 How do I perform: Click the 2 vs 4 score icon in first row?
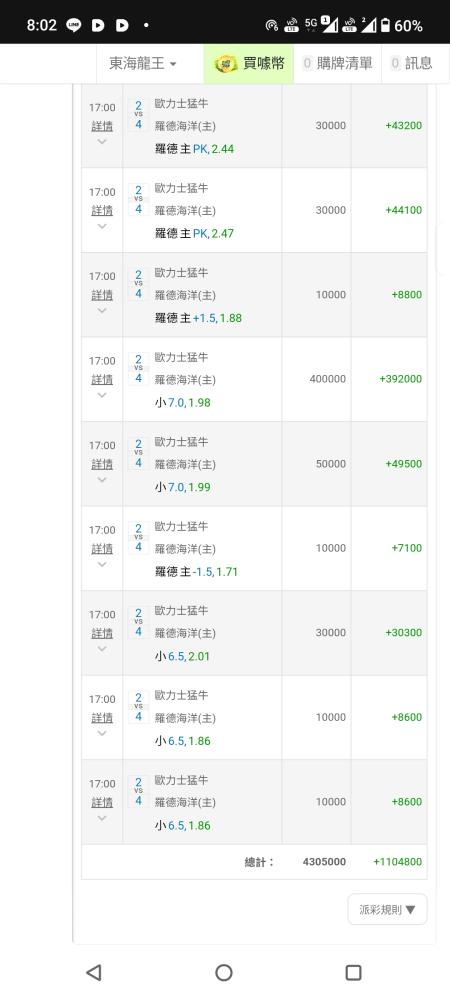click(138, 115)
